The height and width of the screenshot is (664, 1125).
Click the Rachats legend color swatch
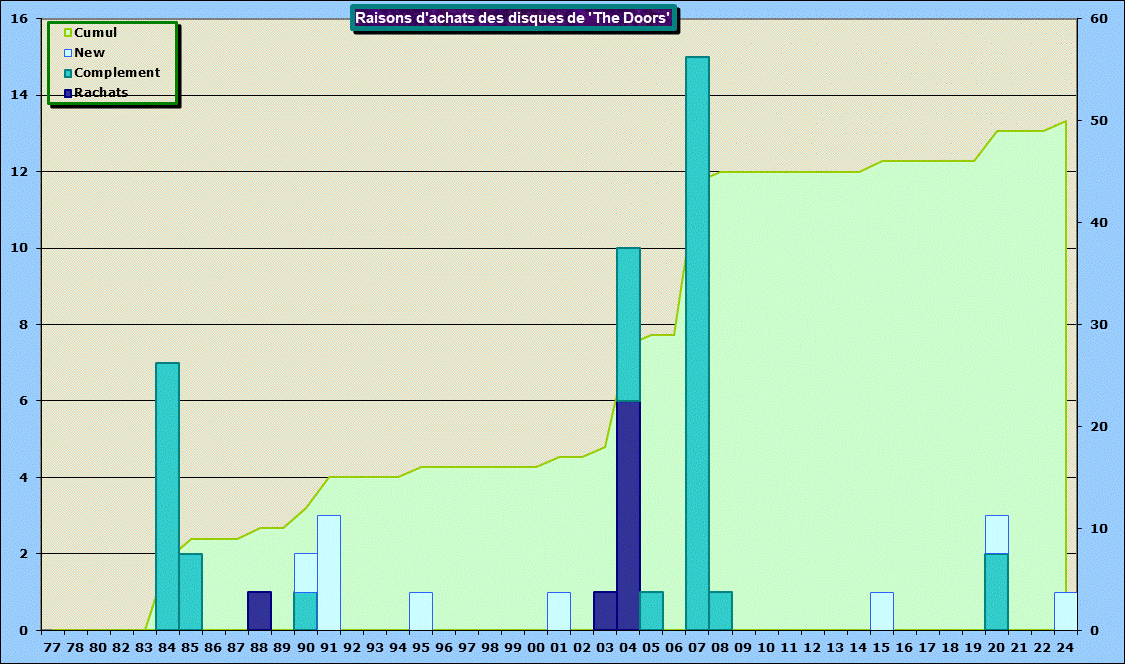[68, 93]
